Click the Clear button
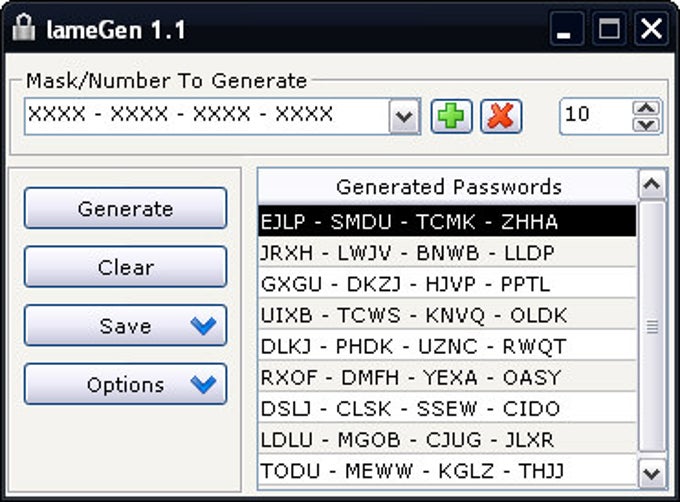 pyautogui.click(x=125, y=267)
